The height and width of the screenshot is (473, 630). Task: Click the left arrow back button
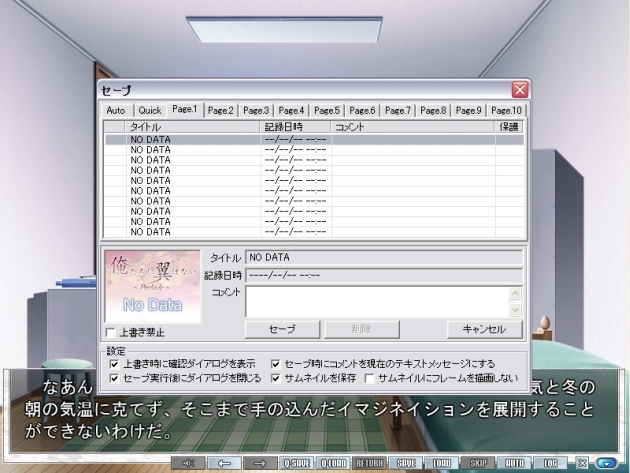coord(226,464)
